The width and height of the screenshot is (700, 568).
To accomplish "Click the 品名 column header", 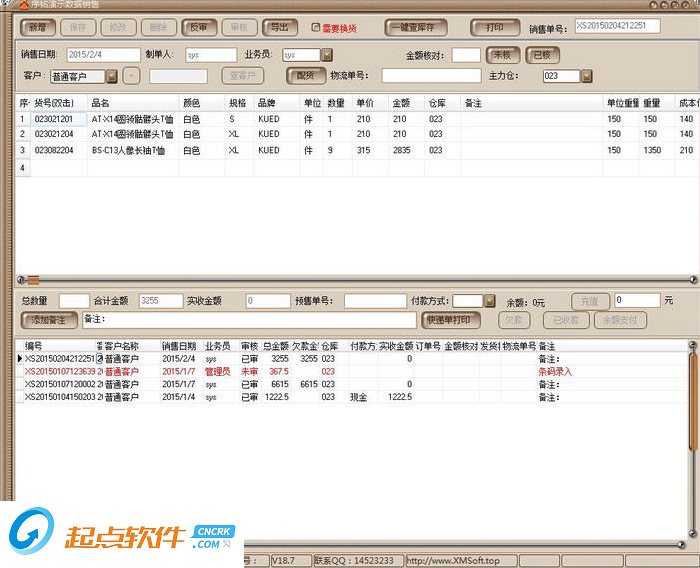I will tap(133, 104).
